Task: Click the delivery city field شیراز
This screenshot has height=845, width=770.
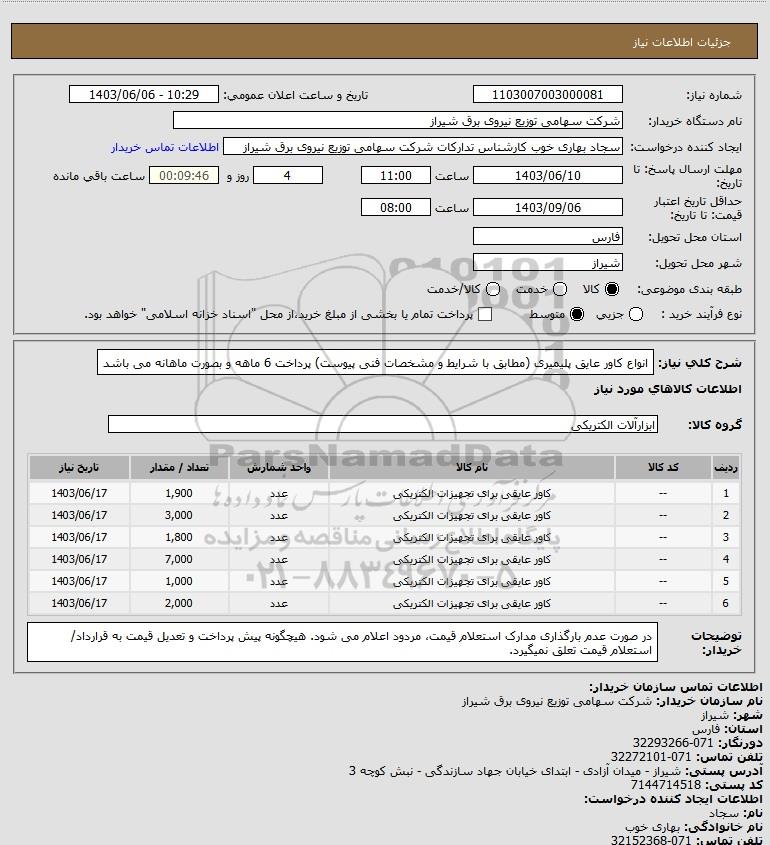Action: coord(547,262)
